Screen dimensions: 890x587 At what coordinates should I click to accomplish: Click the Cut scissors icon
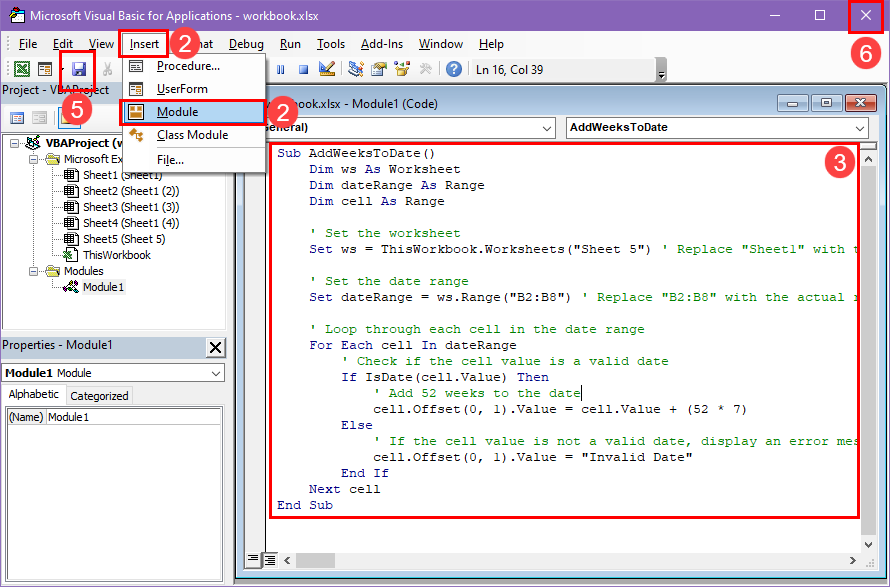[107, 69]
